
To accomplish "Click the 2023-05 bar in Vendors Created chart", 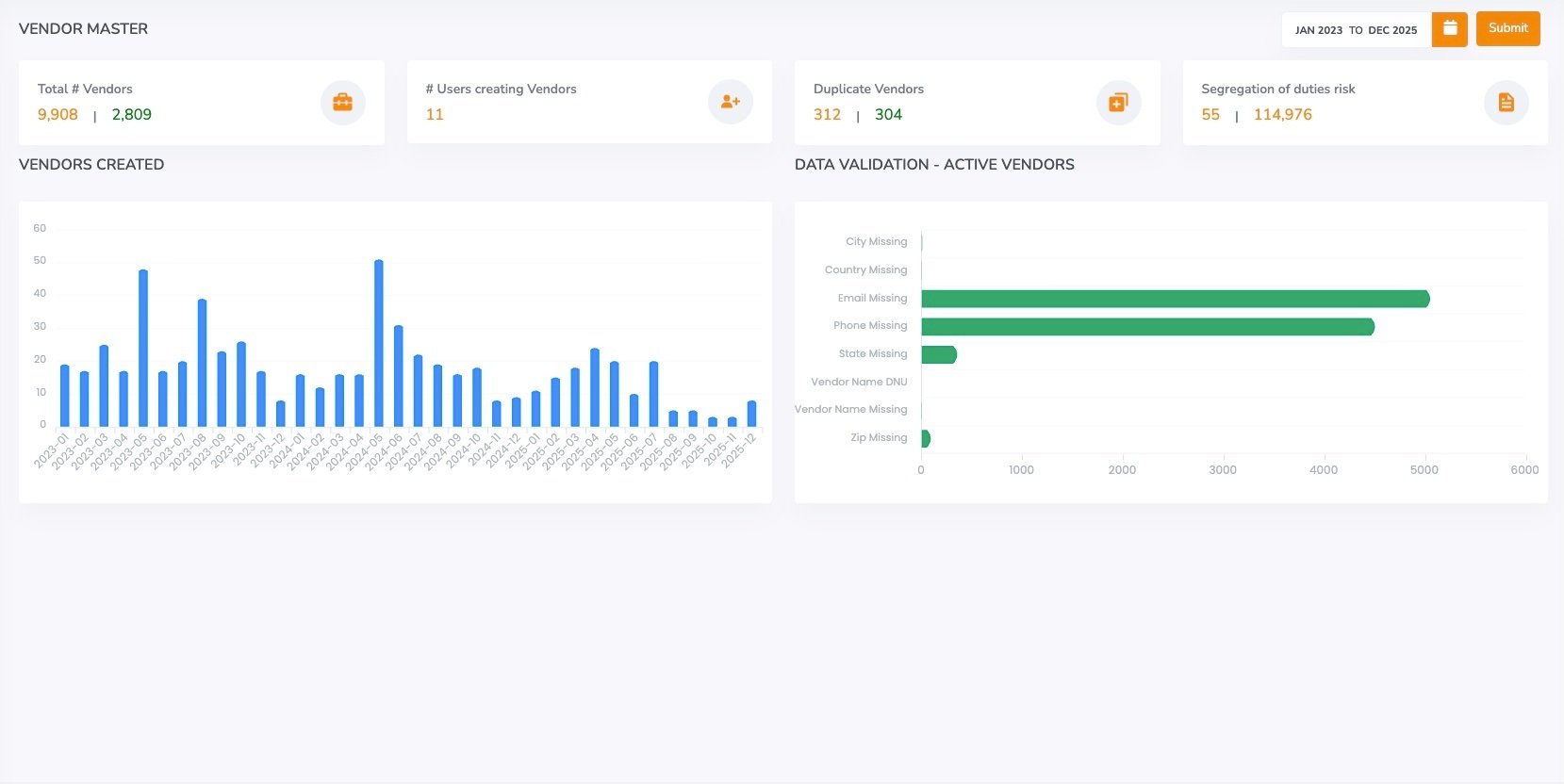I will pos(143,349).
